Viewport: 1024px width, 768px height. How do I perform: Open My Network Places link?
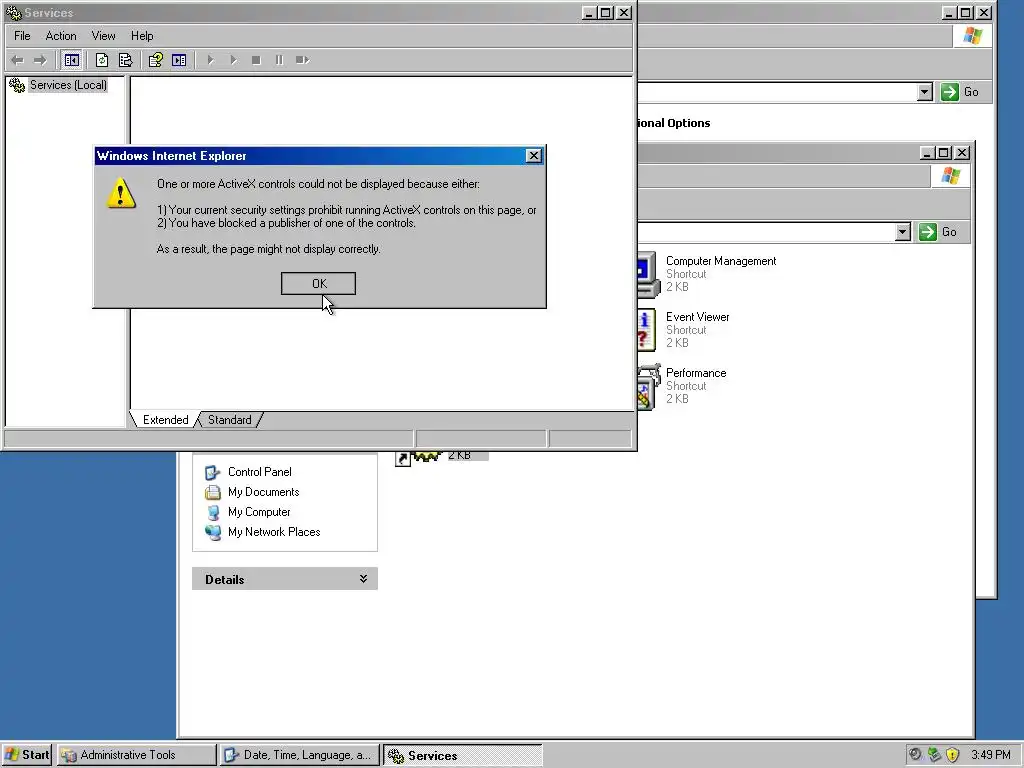(274, 532)
